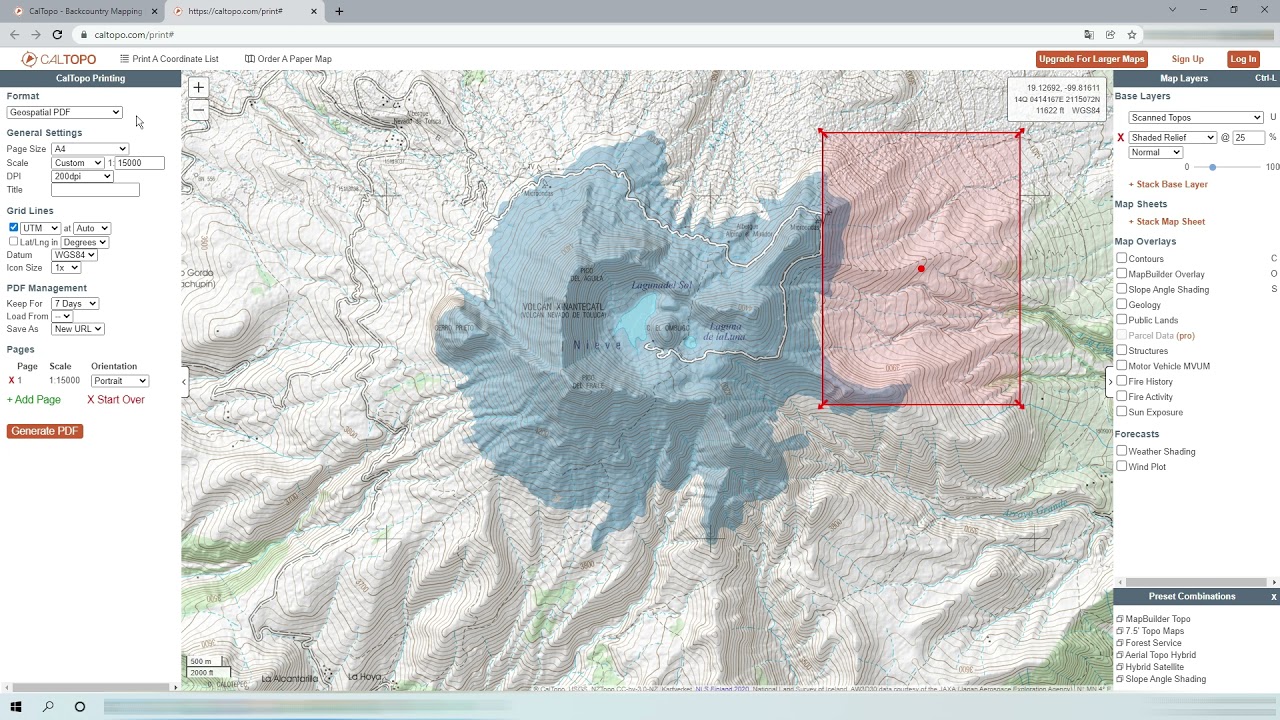The image size is (1280, 720).
Task: Collapse the left panel with the arrow handle
Action: pyautogui.click(x=185, y=382)
